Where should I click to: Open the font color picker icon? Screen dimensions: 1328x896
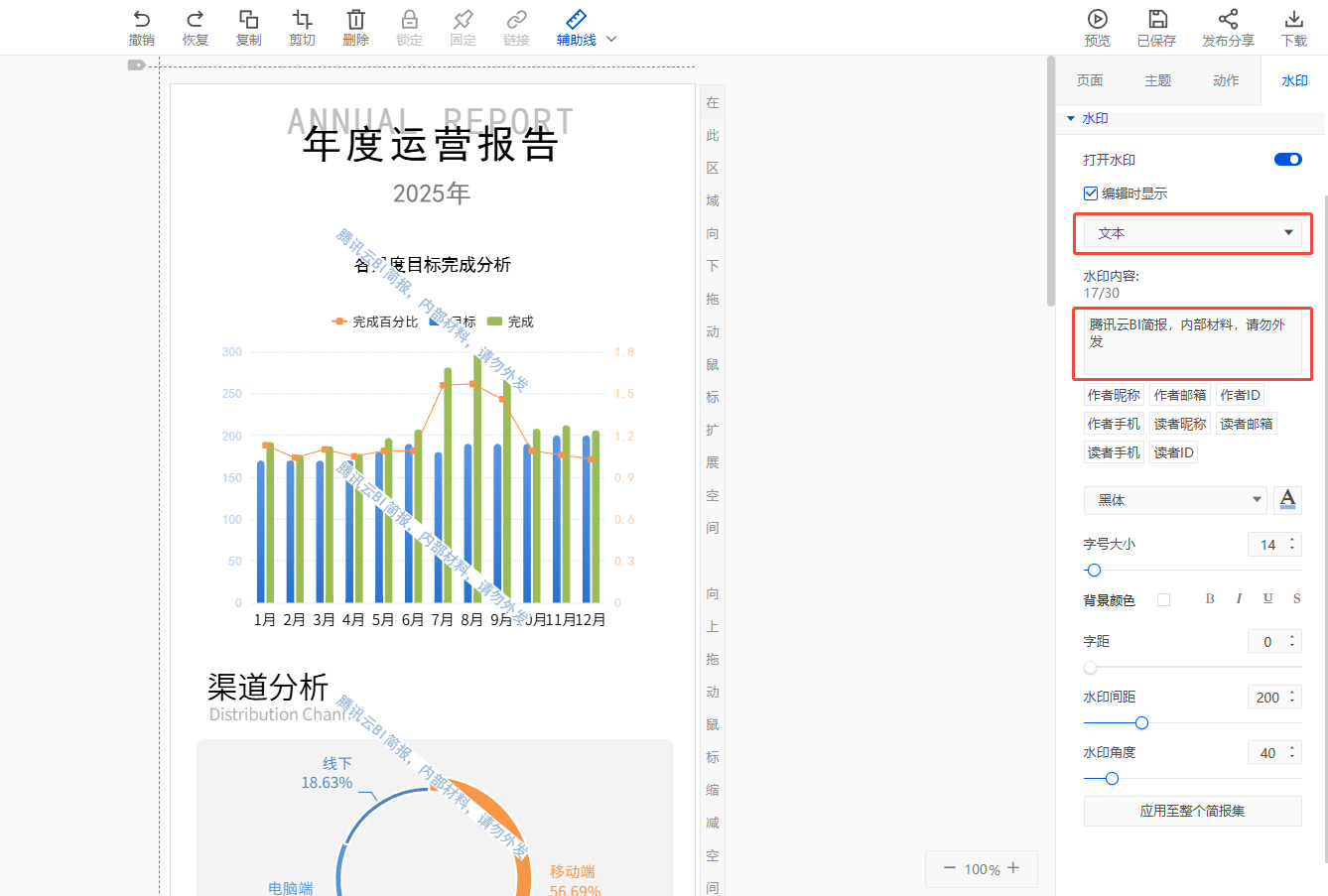tap(1287, 499)
